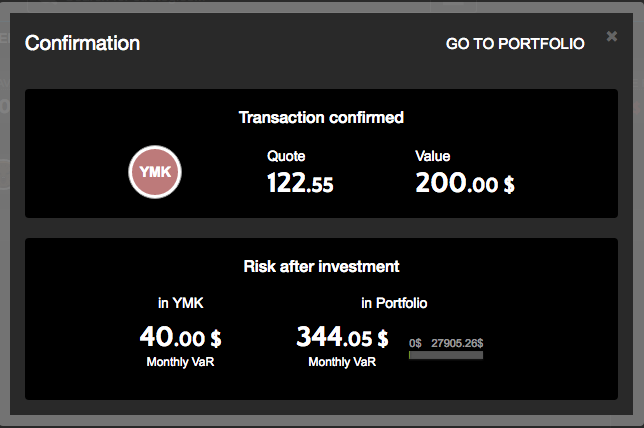Click the Confirmation dialog title
Screen dimensions: 644x428
tap(82, 44)
